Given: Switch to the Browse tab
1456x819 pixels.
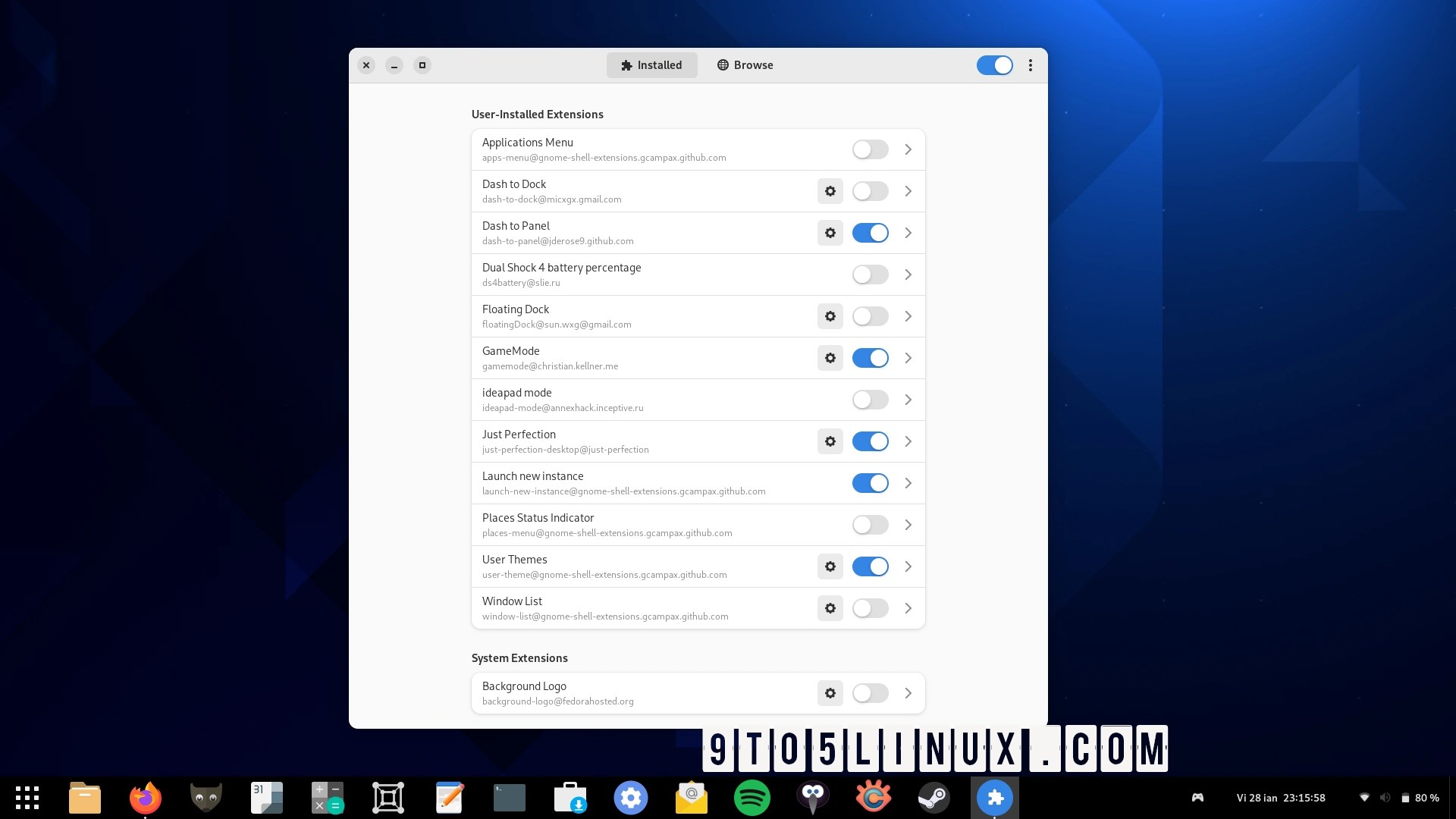Looking at the screenshot, I should click(745, 65).
